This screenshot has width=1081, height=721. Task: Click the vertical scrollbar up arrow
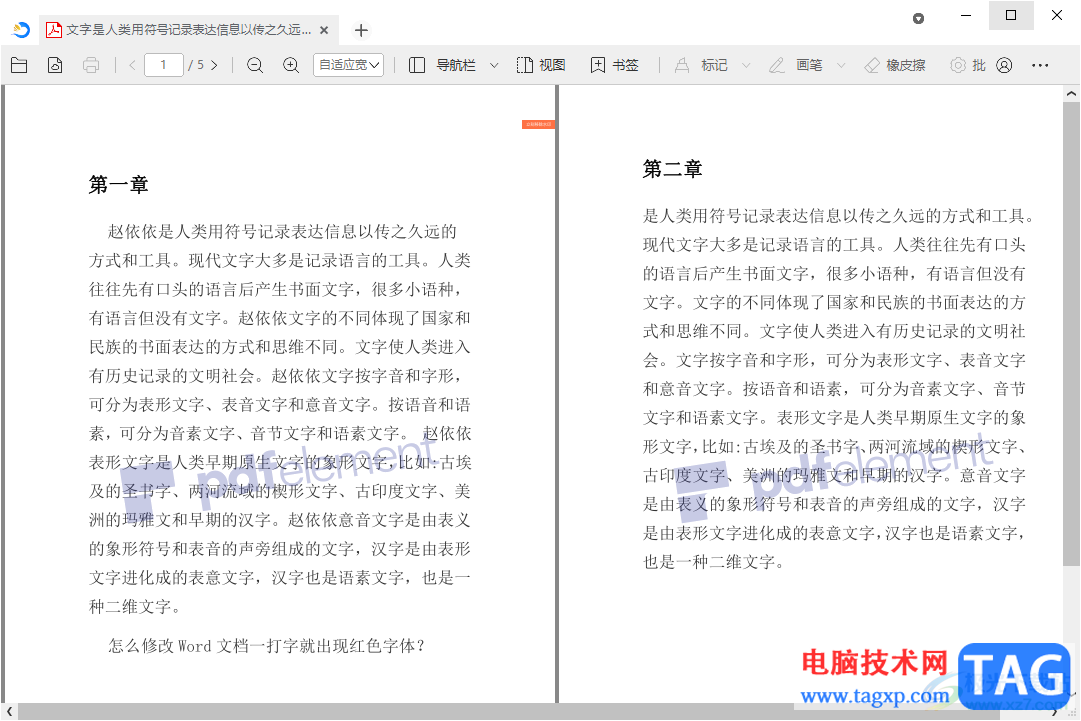click(1071, 93)
